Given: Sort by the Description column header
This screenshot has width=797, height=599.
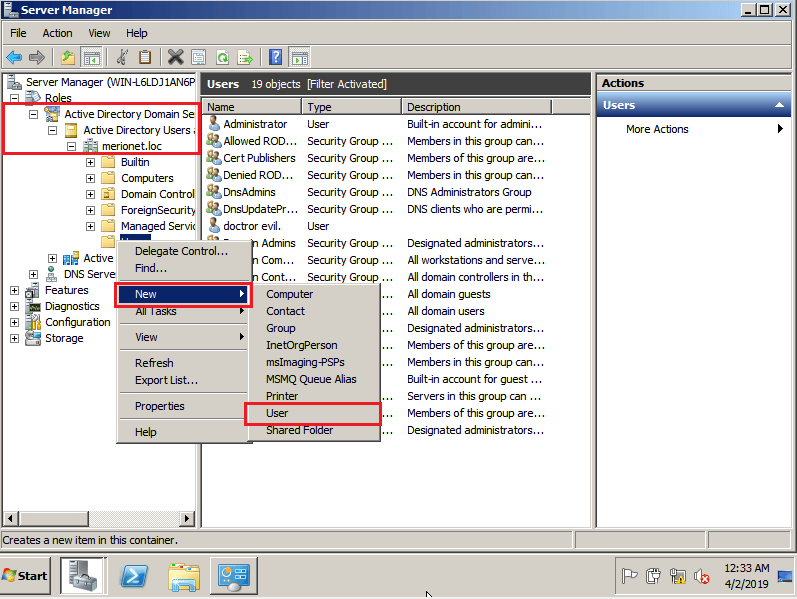Looking at the screenshot, I should (x=477, y=107).
